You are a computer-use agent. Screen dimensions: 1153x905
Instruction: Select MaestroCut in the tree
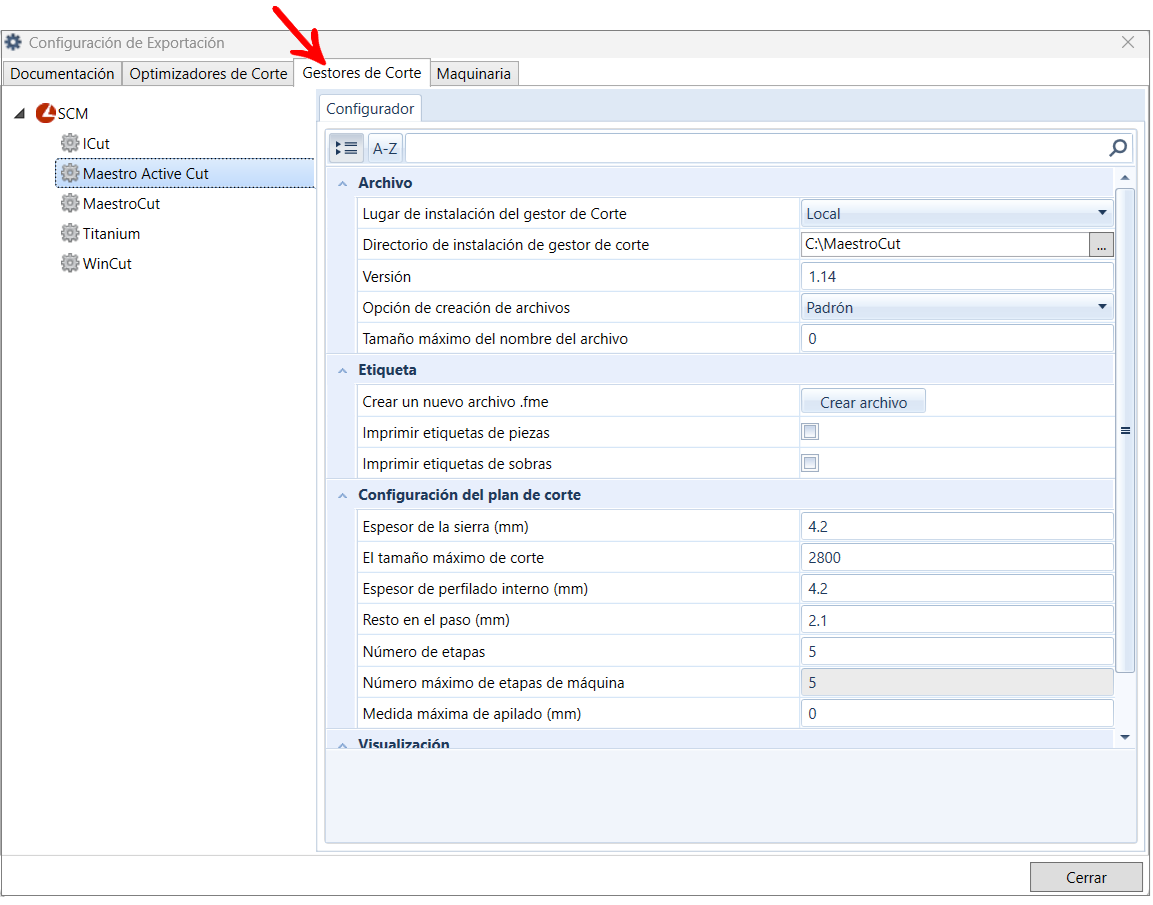121,204
